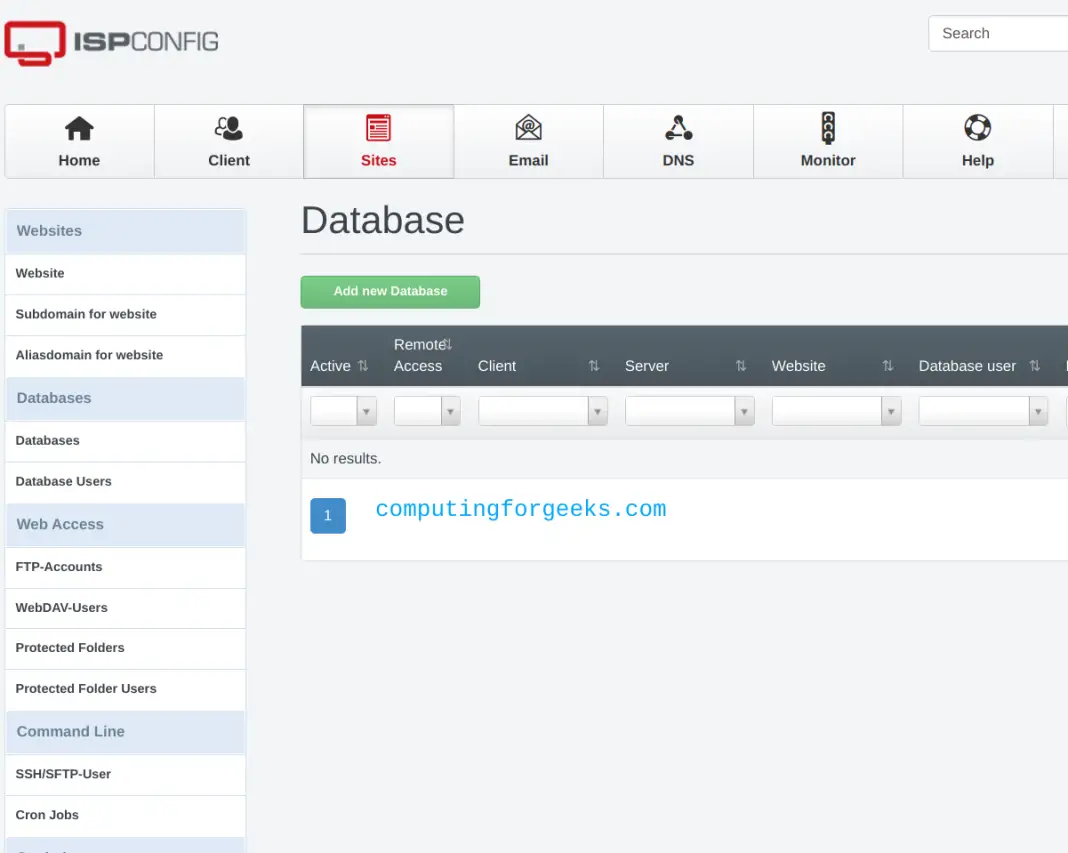
Task: Click the ISPConfig logo
Action: point(110,42)
